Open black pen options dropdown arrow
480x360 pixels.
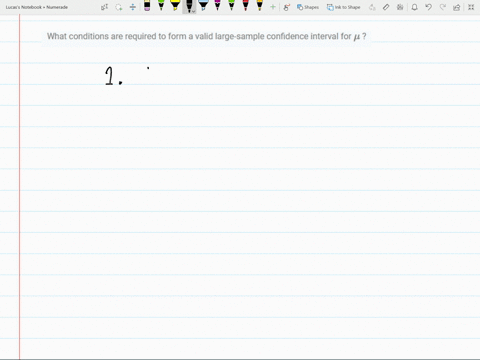tap(193, 11)
